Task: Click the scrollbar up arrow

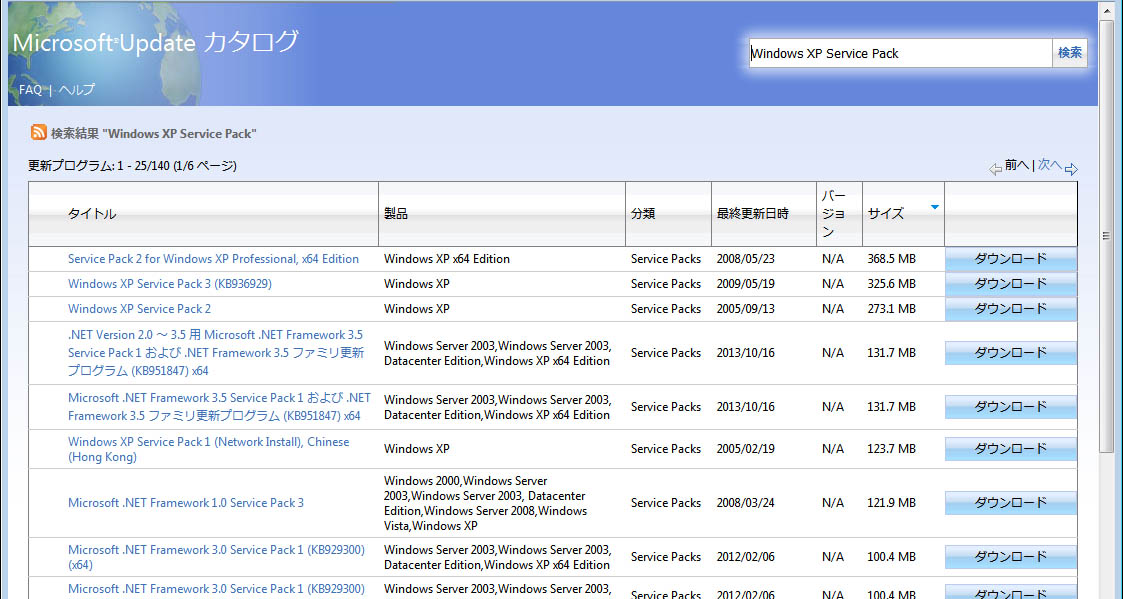Action: 1107,10
